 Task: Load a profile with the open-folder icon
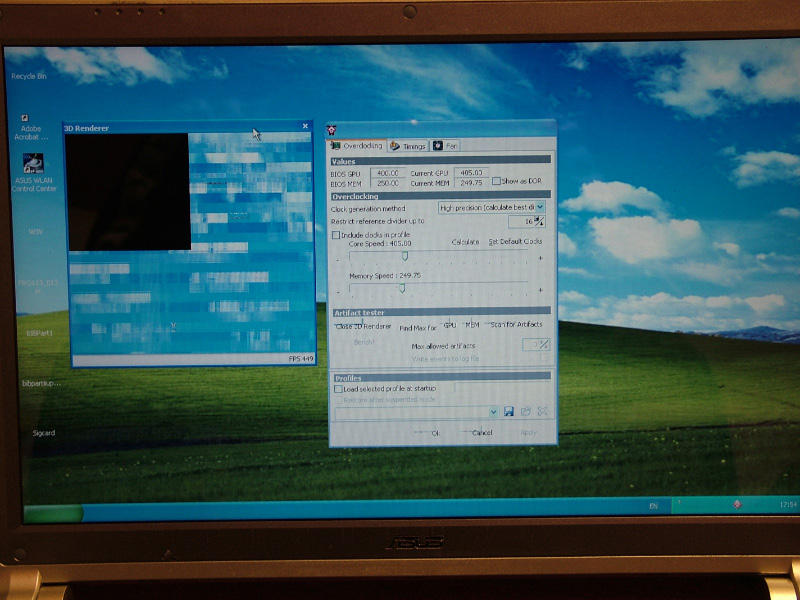[526, 411]
